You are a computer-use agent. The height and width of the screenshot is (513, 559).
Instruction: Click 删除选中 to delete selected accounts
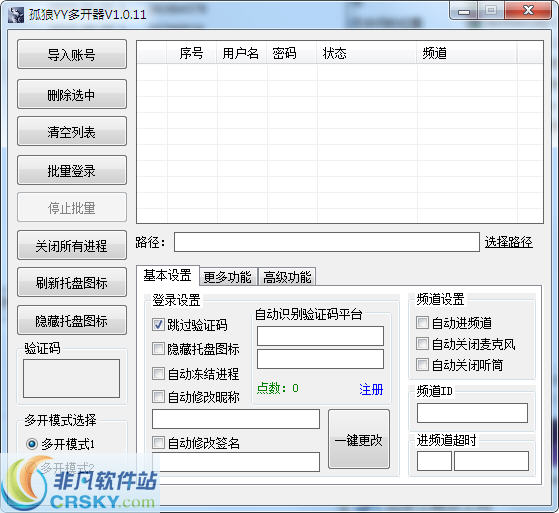[72, 94]
